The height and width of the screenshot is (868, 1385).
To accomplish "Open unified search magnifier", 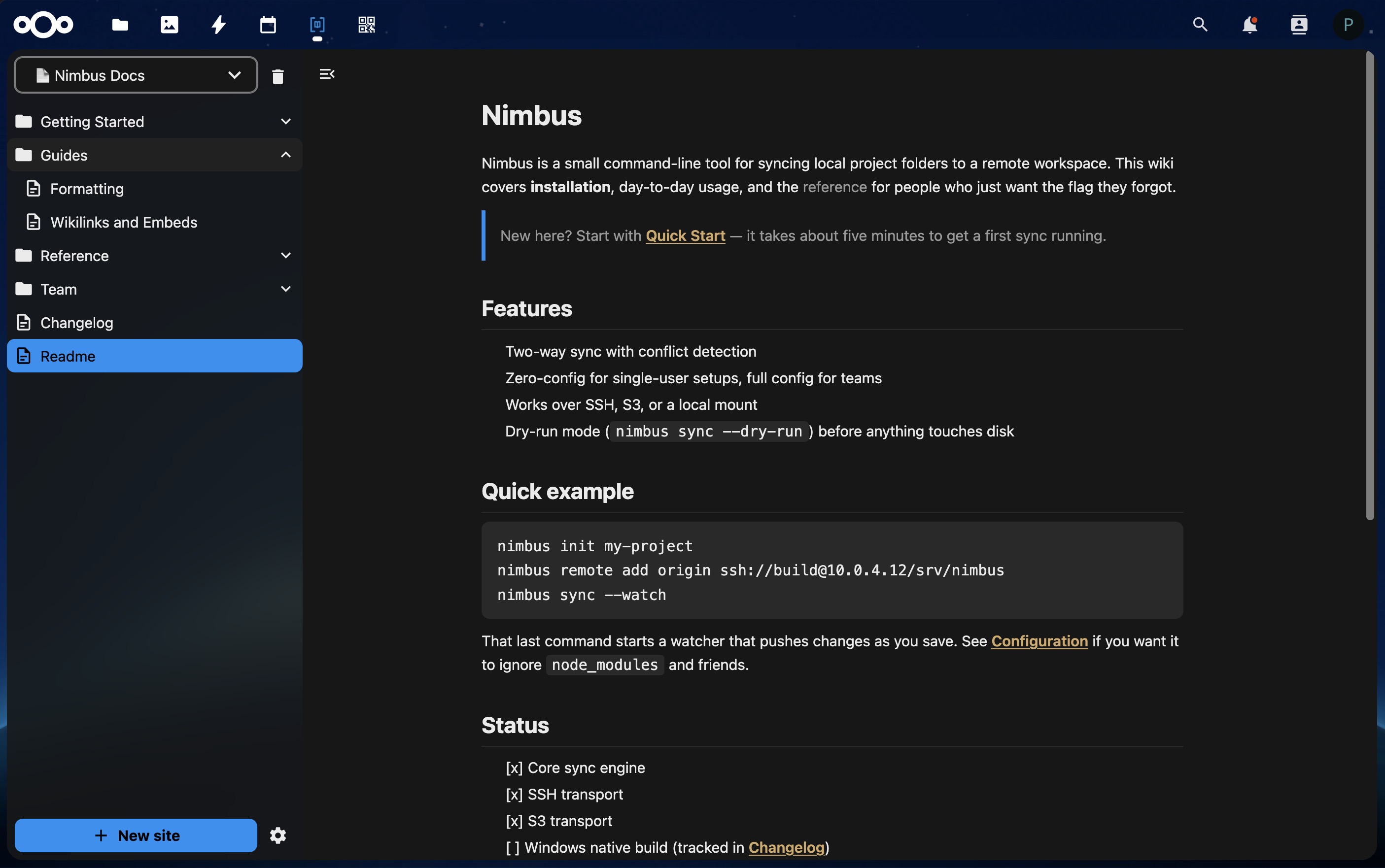I will click(1200, 25).
